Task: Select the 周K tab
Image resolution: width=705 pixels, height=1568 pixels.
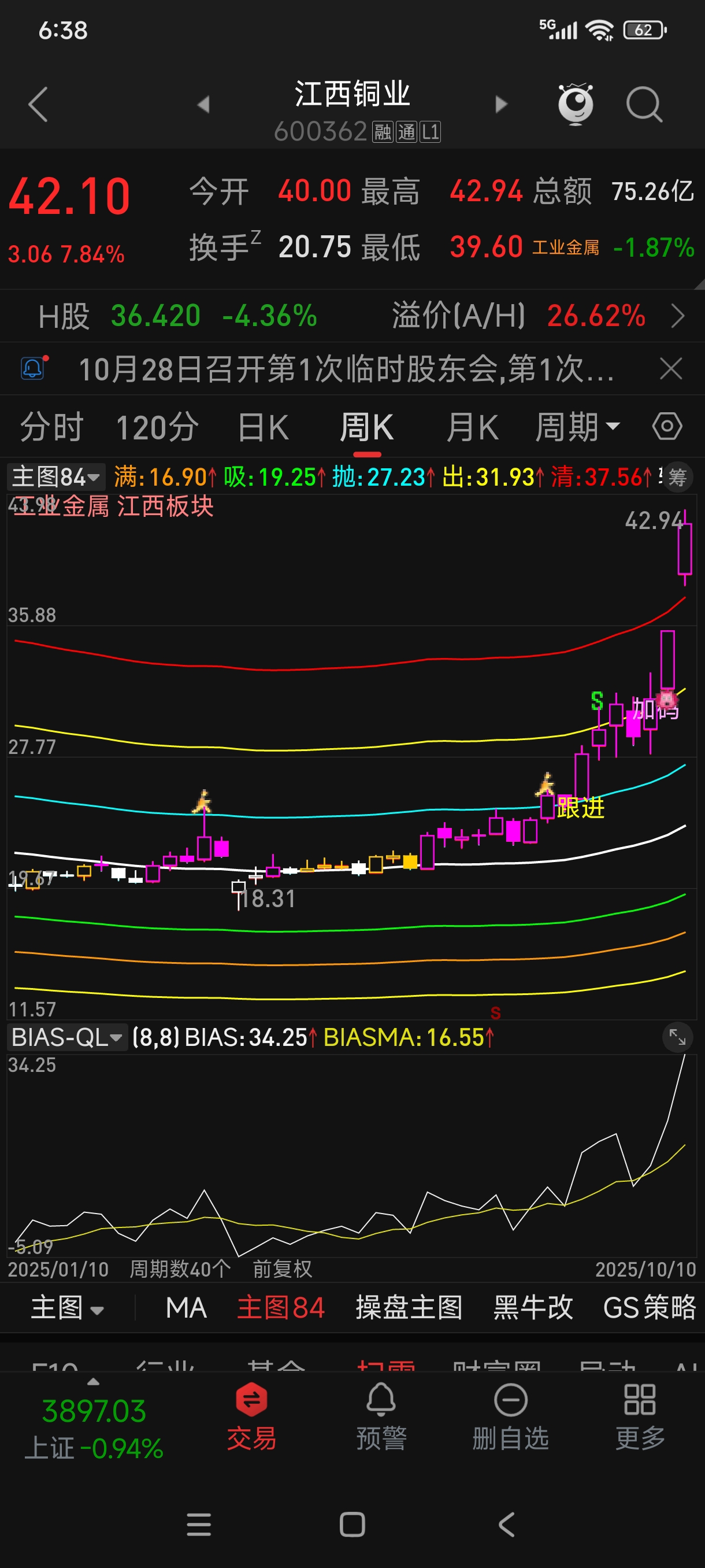Action: tap(367, 427)
